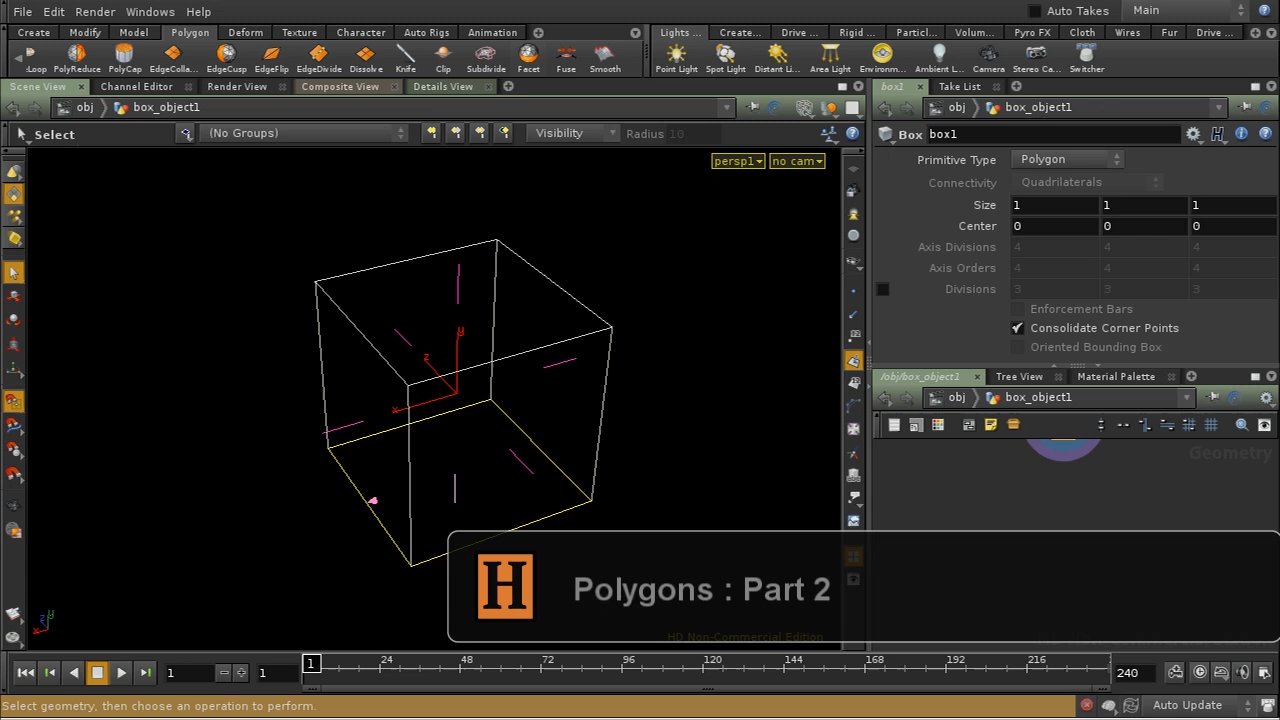
Task: Open the Visibility dropdown
Action: [572, 133]
